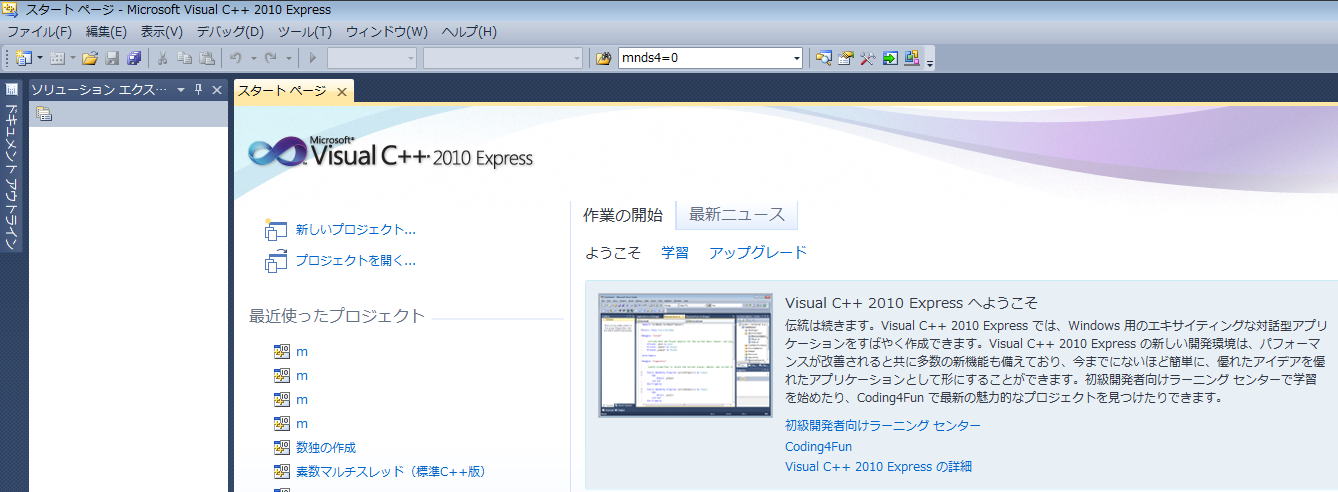Switch to the 最新ニュース tab
This screenshot has height=492, width=1338.
736,215
